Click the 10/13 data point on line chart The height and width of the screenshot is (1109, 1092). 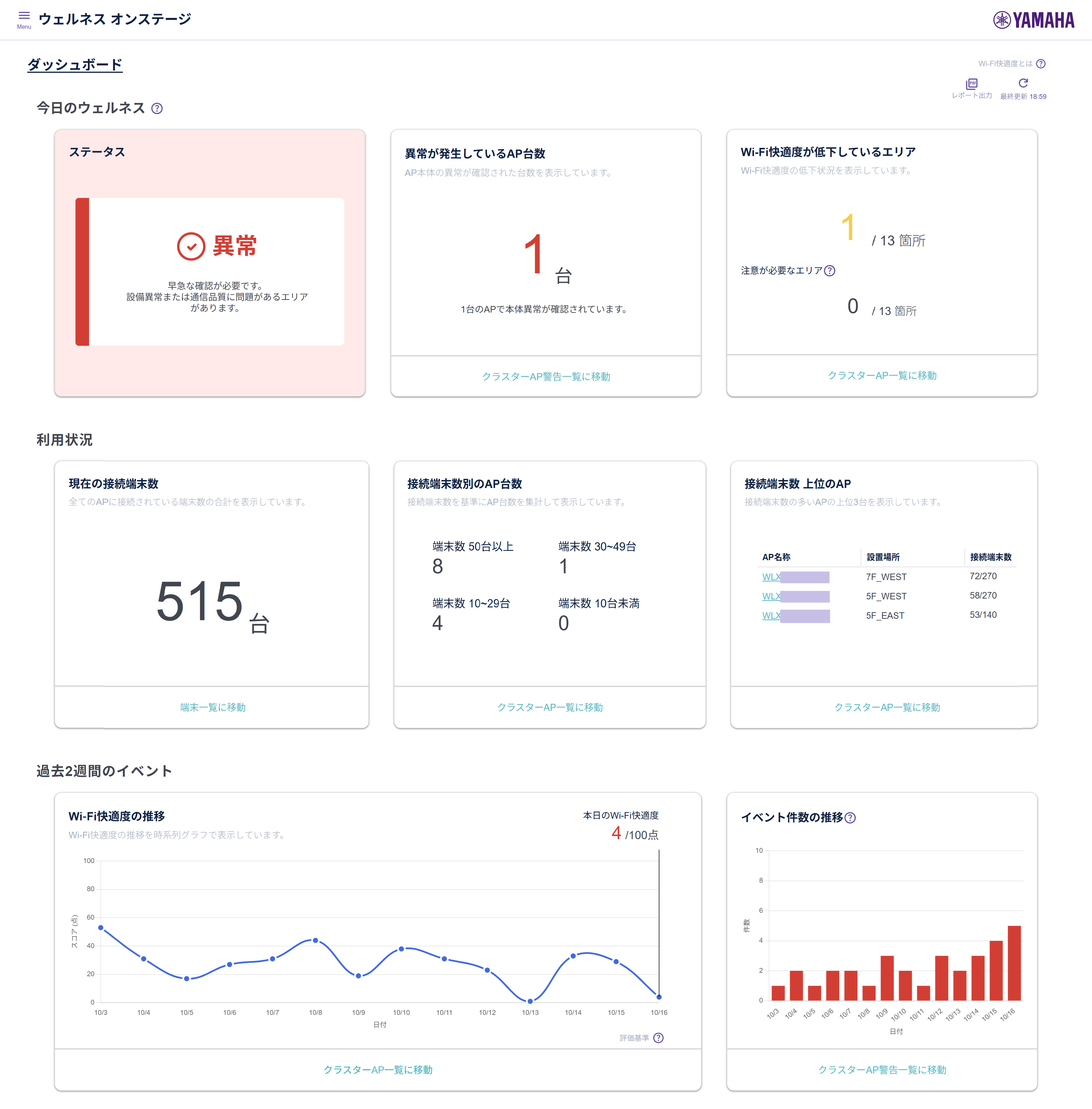click(530, 1001)
